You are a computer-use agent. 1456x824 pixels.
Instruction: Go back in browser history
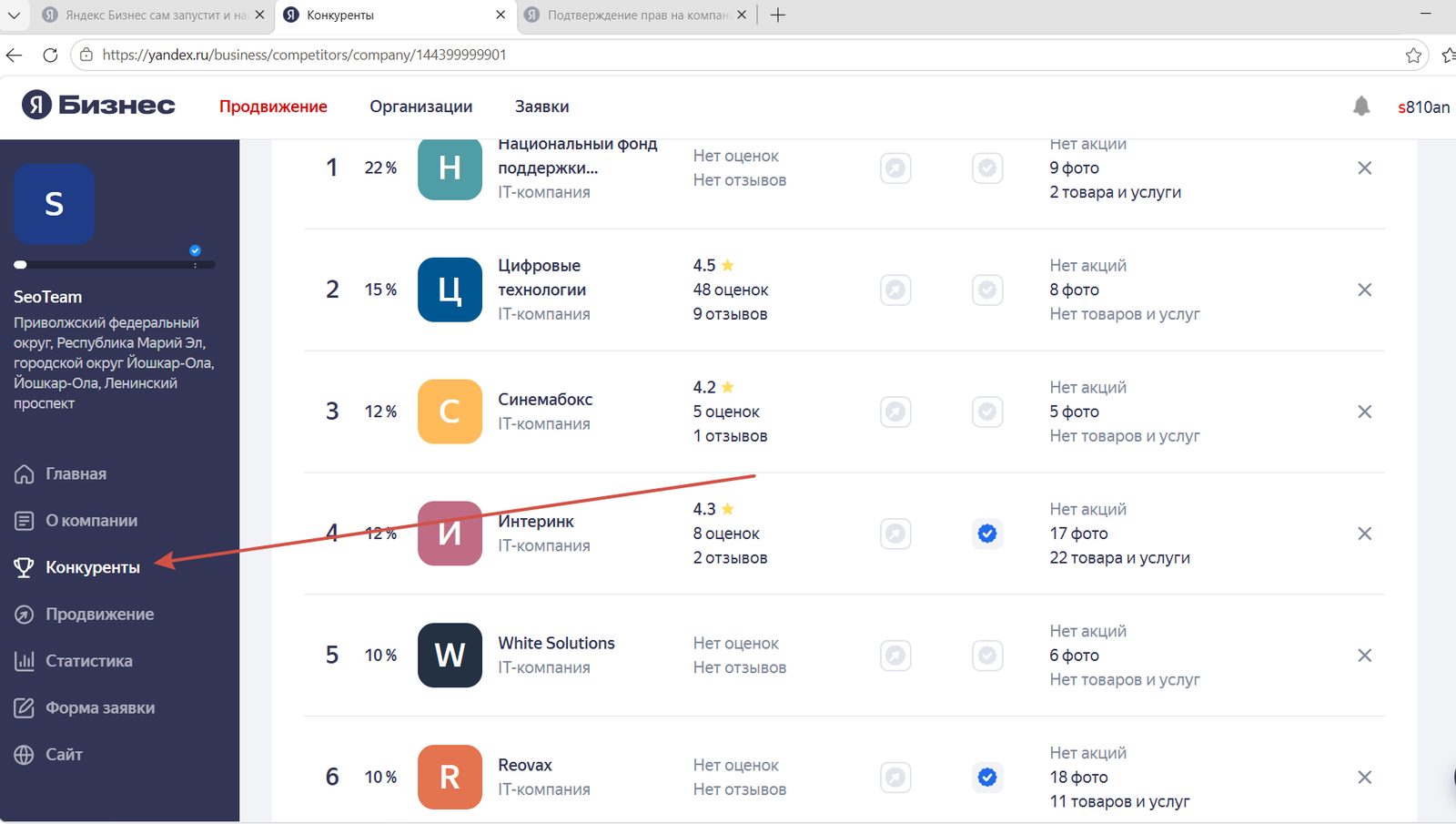pyautogui.click(x=14, y=56)
